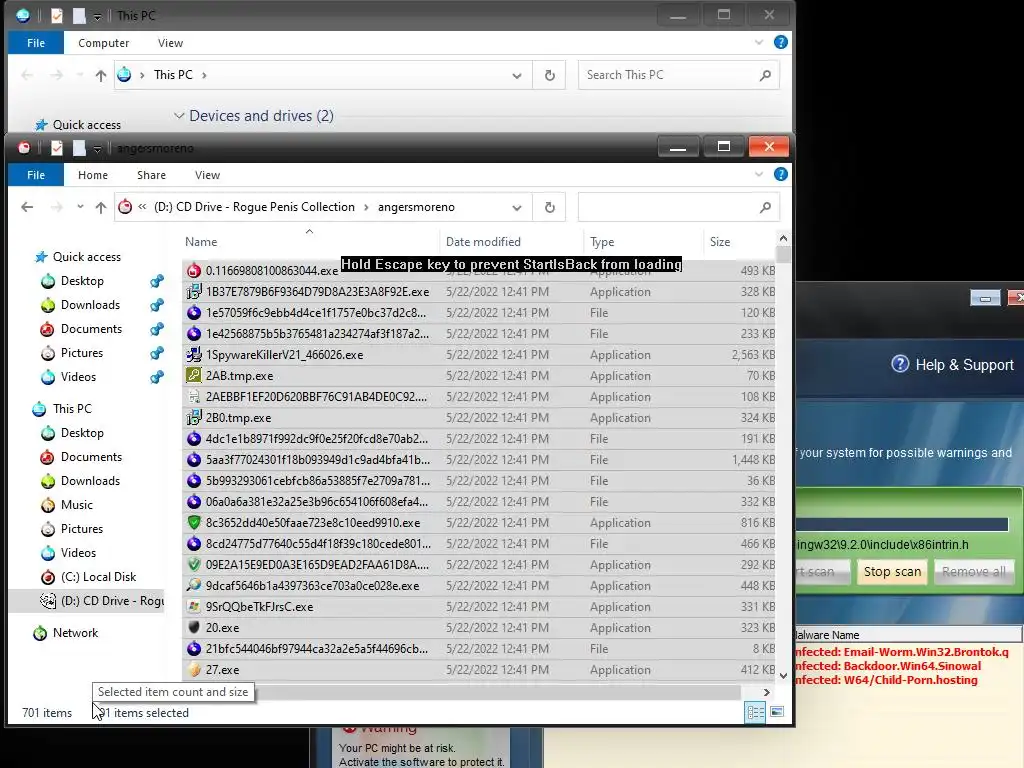Open View tab in This PC window
The height and width of the screenshot is (768, 1024).
[x=170, y=43]
